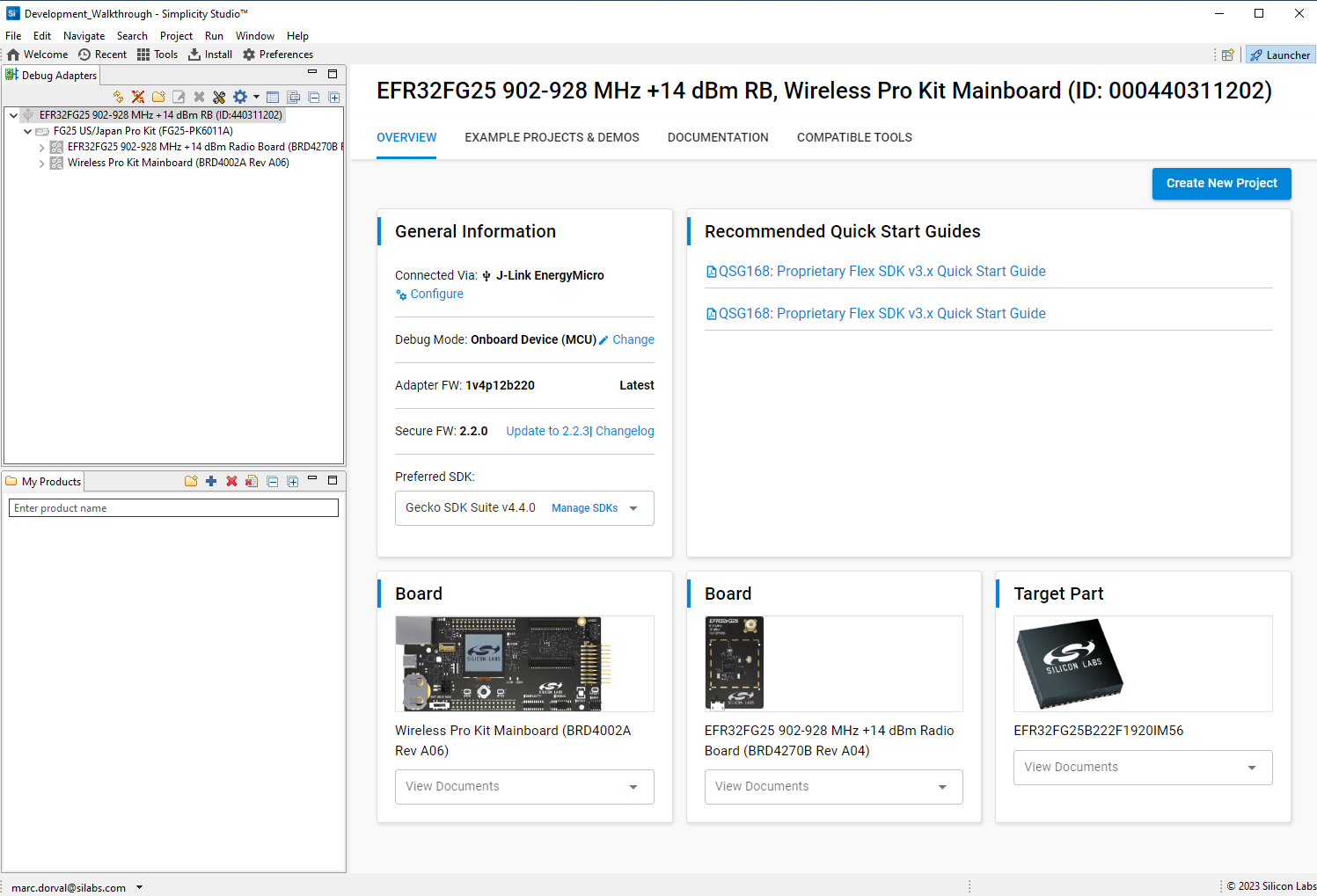Open the Gecko SDK Suite dropdown
1317x896 pixels.
pos(633,508)
